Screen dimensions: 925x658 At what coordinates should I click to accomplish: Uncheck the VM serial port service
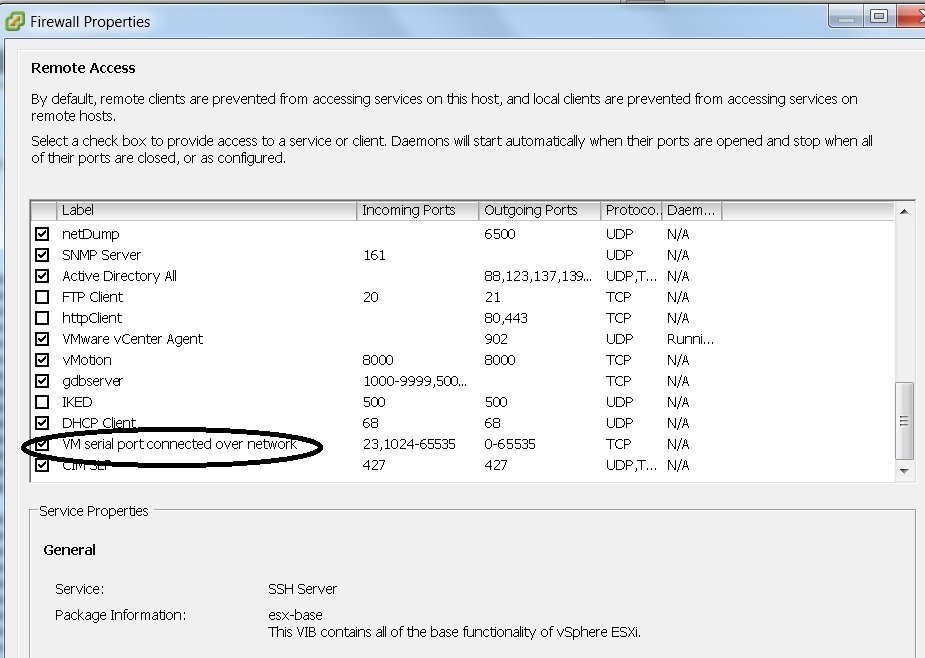pyautogui.click(x=42, y=444)
